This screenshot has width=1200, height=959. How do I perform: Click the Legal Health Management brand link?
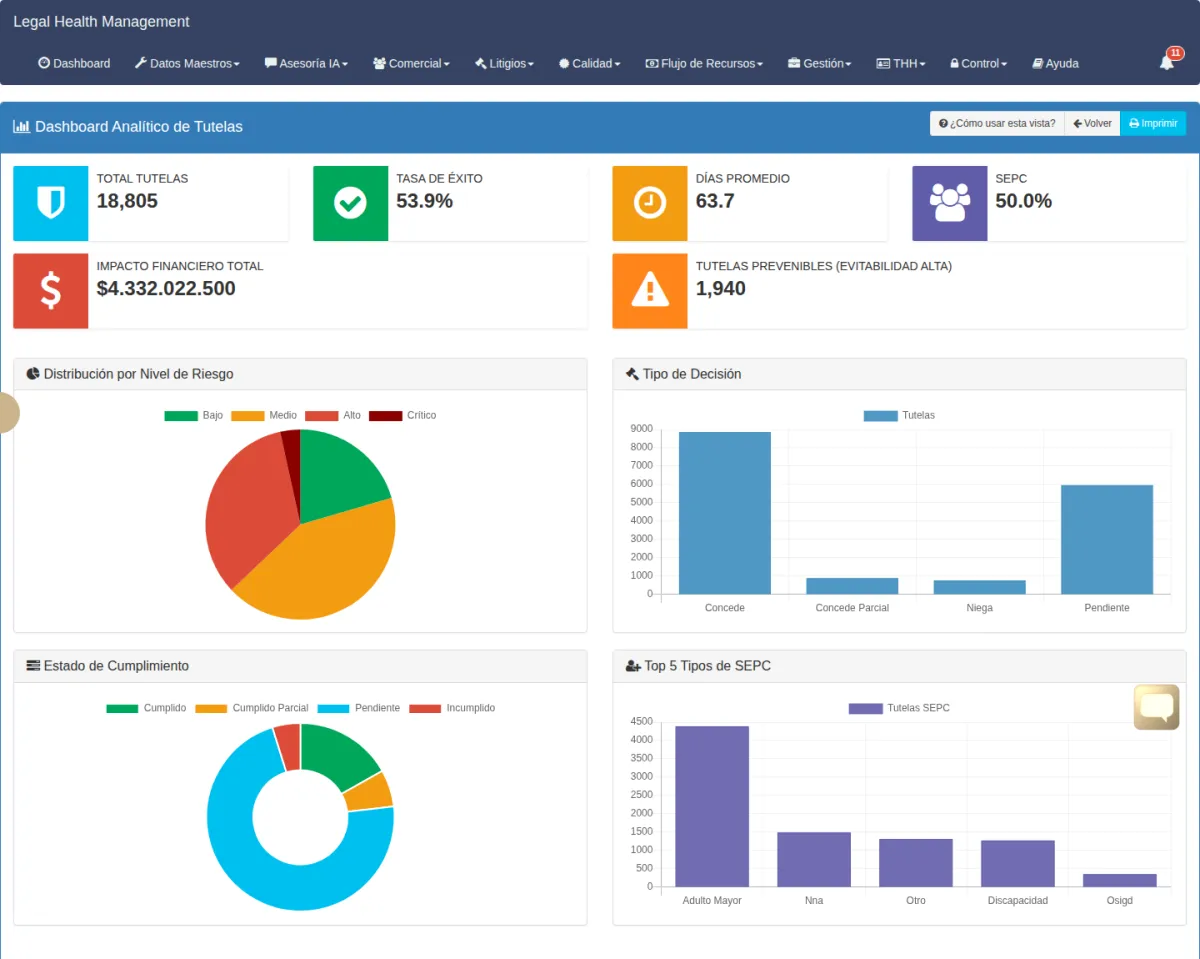click(101, 21)
